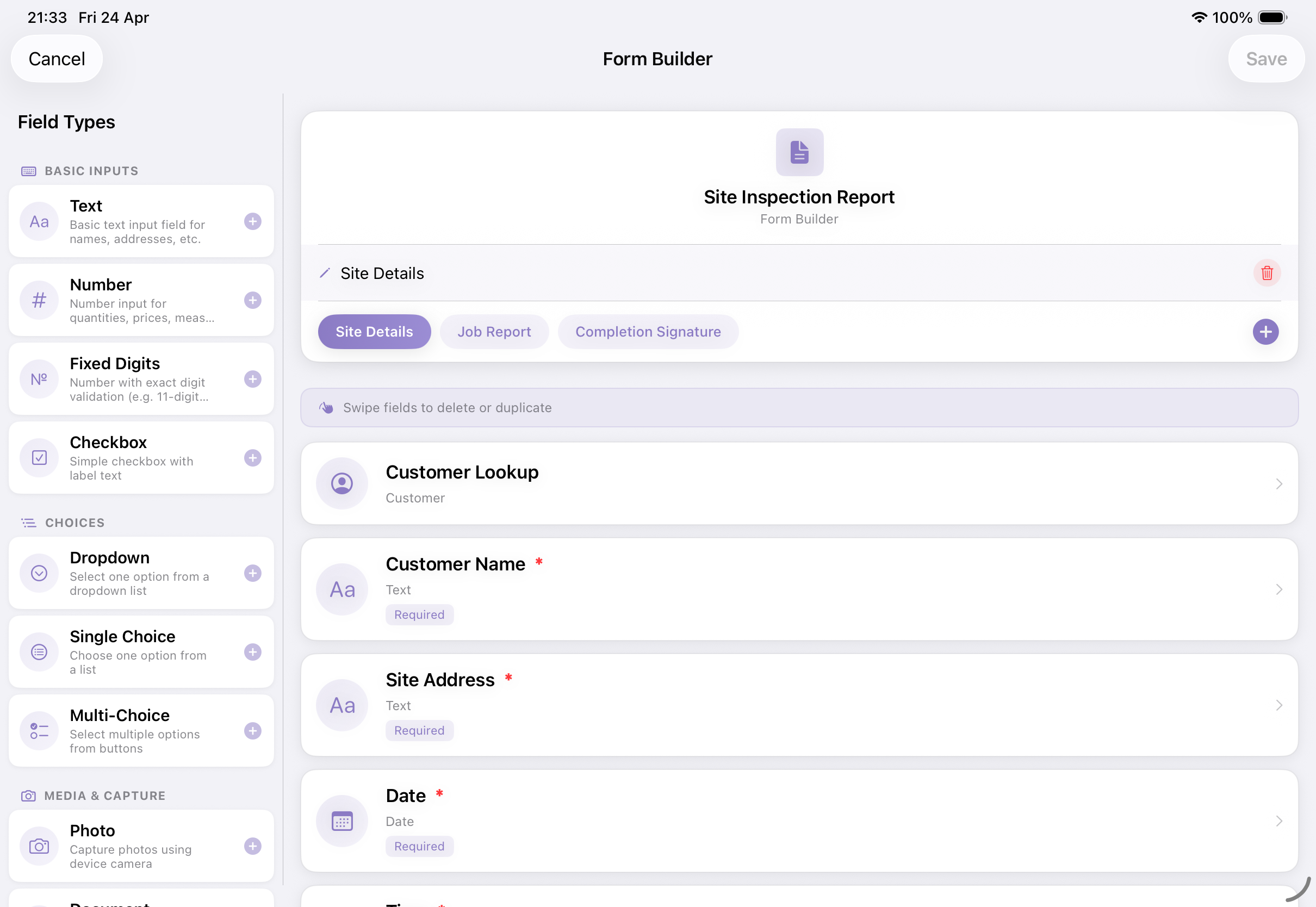This screenshot has height=907, width=1316.
Task: Click the Site Inspection Report title
Action: click(x=799, y=197)
